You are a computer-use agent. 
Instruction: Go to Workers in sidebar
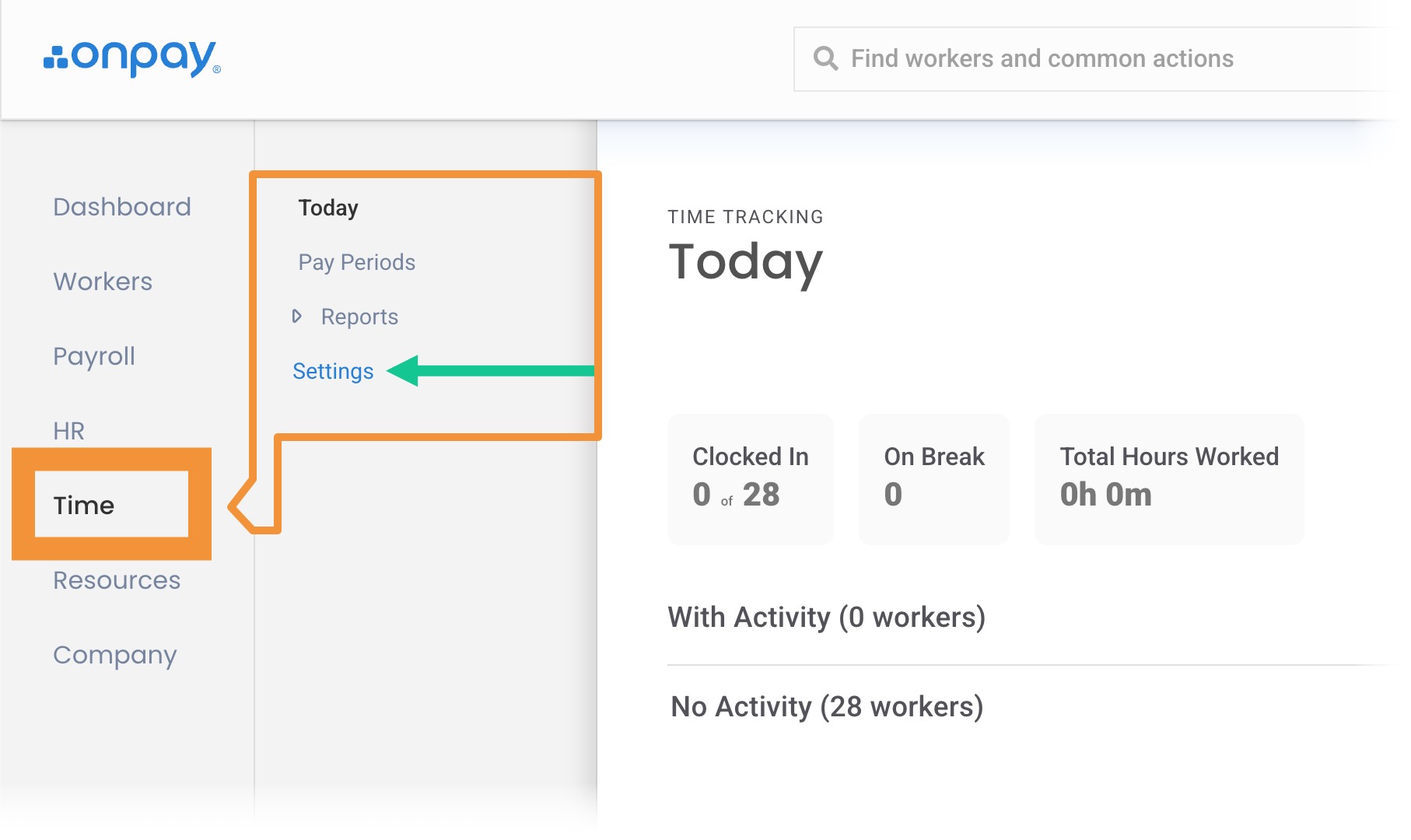tap(103, 282)
